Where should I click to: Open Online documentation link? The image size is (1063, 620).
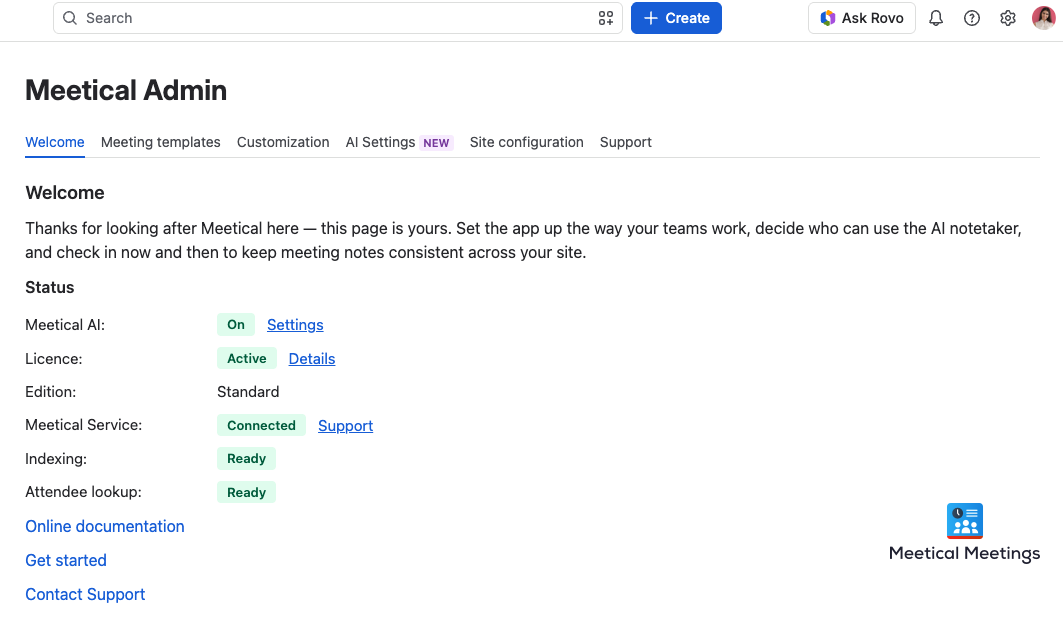[x=105, y=526]
